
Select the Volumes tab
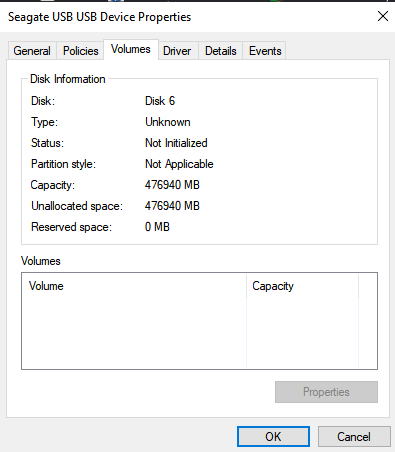131,49
